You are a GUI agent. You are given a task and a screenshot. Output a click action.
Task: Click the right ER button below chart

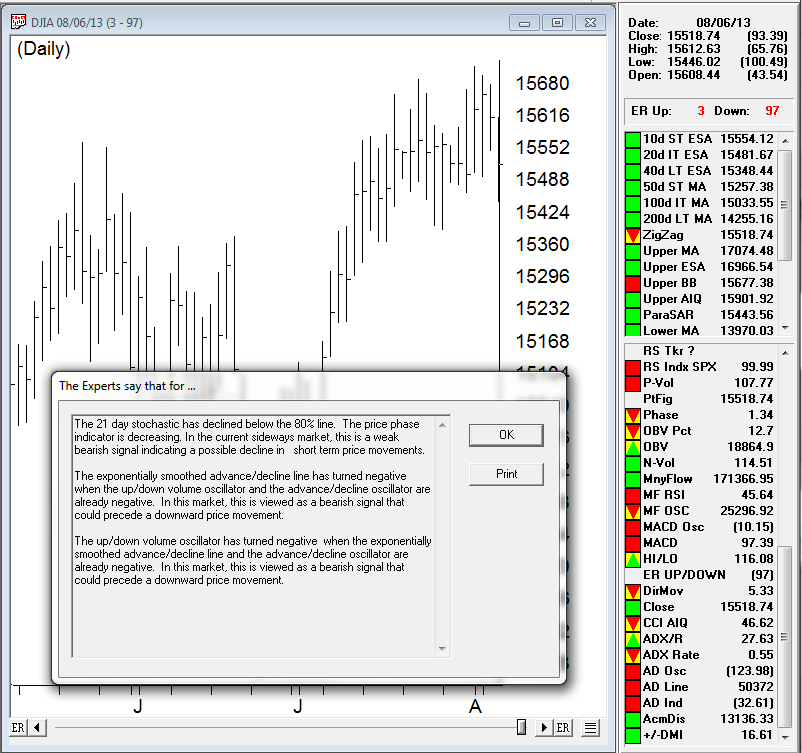pyautogui.click(x=563, y=727)
